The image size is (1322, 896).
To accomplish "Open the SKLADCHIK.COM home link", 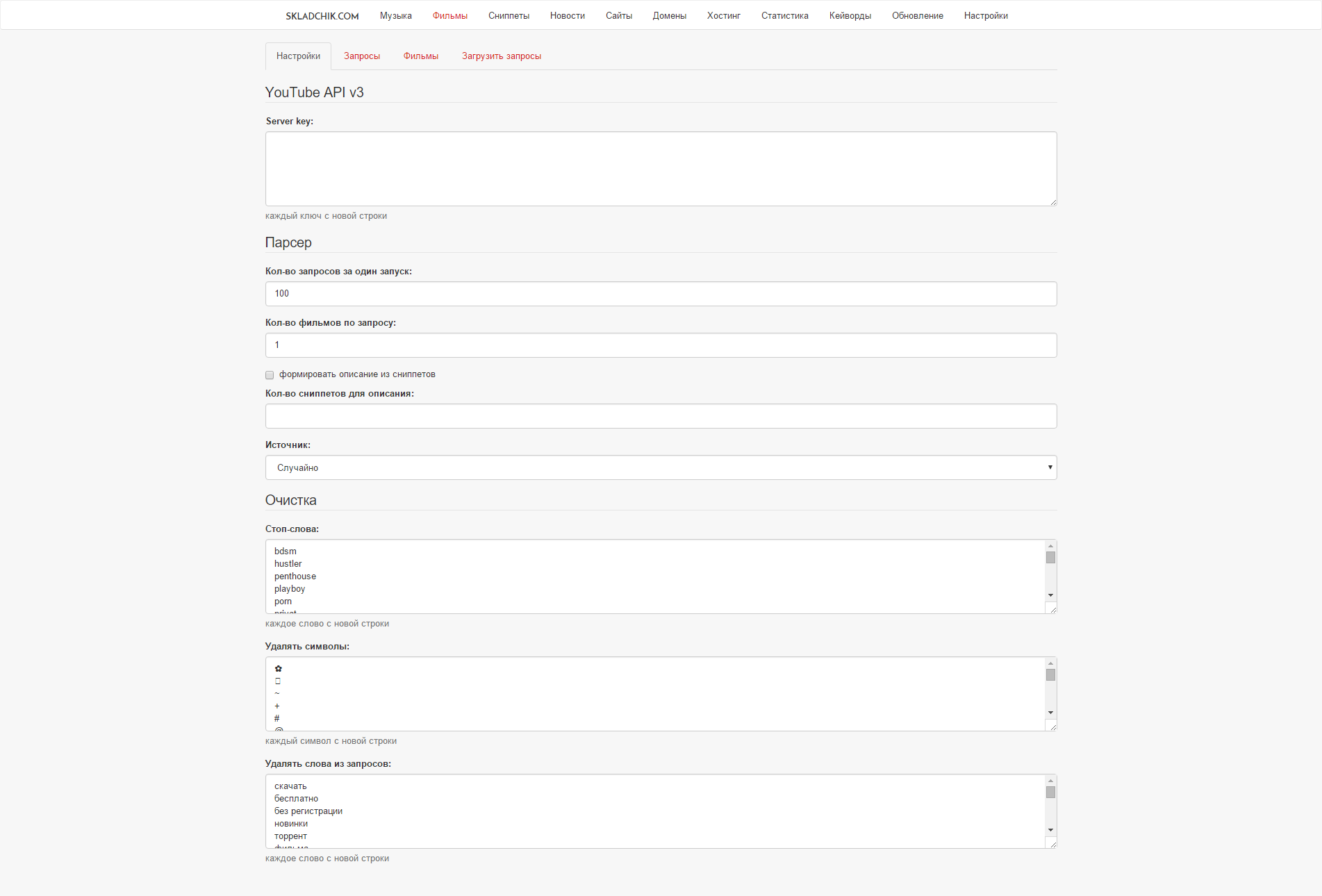I will [322, 15].
